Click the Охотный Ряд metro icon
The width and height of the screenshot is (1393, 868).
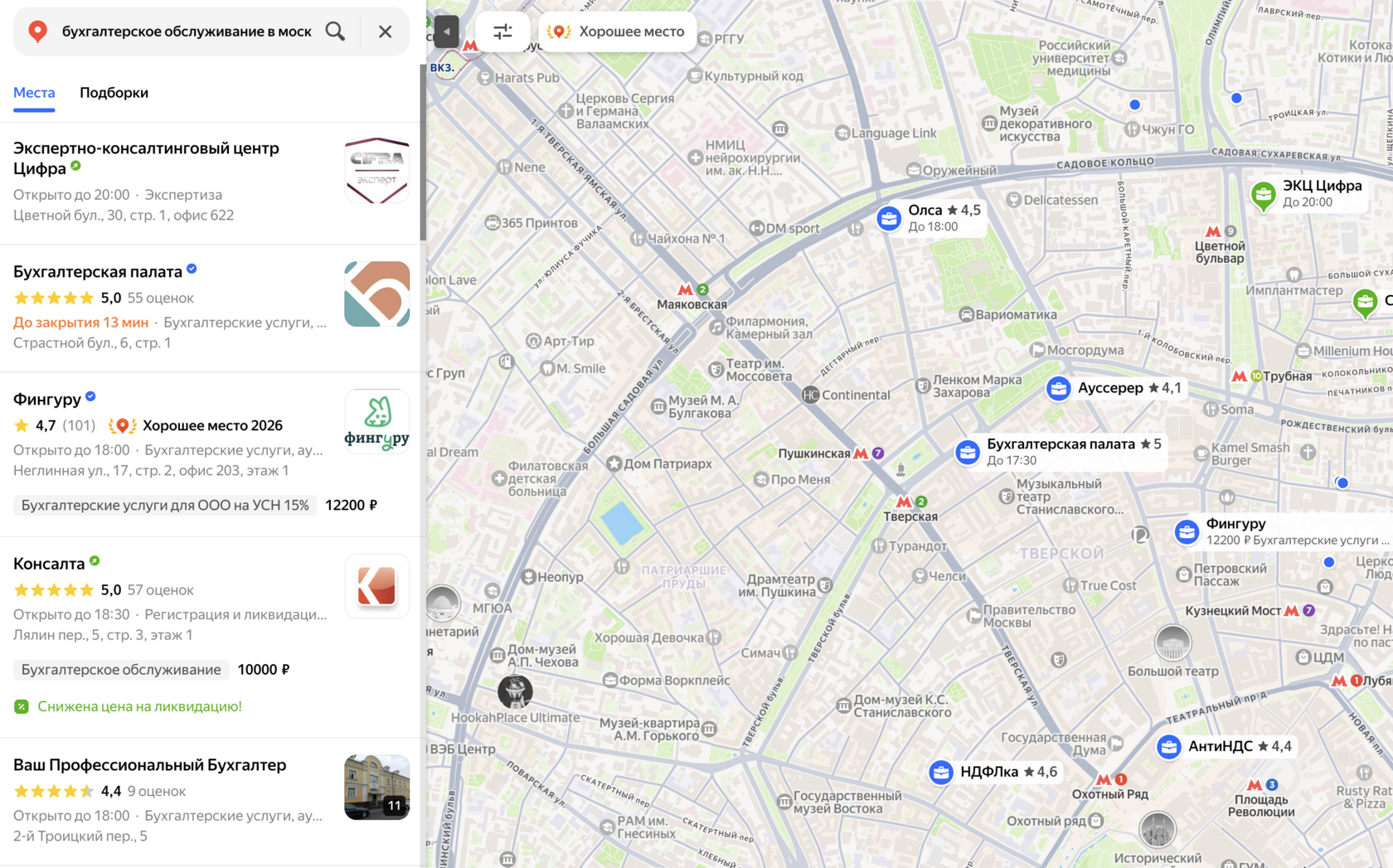(x=1104, y=779)
